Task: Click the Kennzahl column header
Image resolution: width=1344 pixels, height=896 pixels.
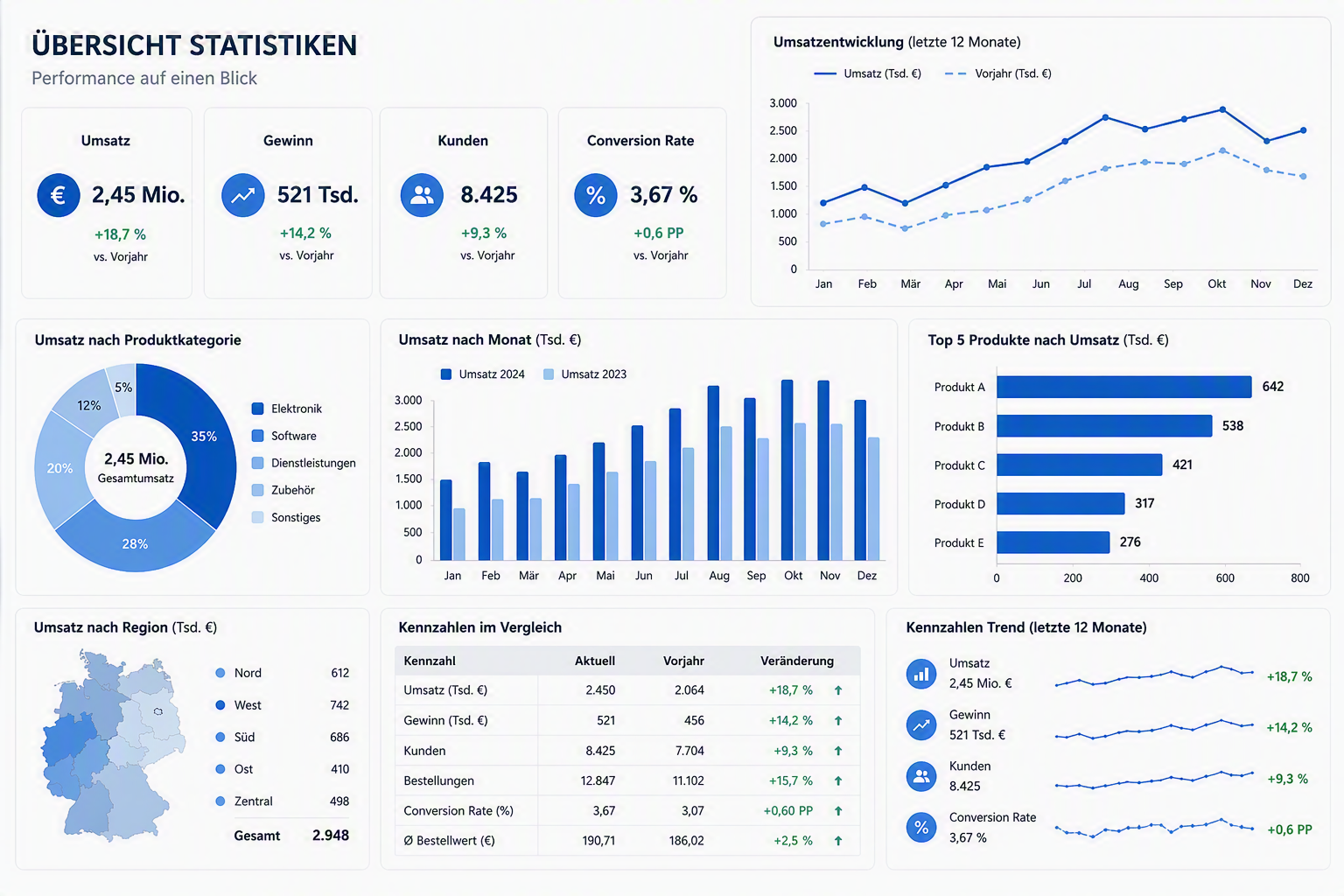Action: (x=430, y=661)
